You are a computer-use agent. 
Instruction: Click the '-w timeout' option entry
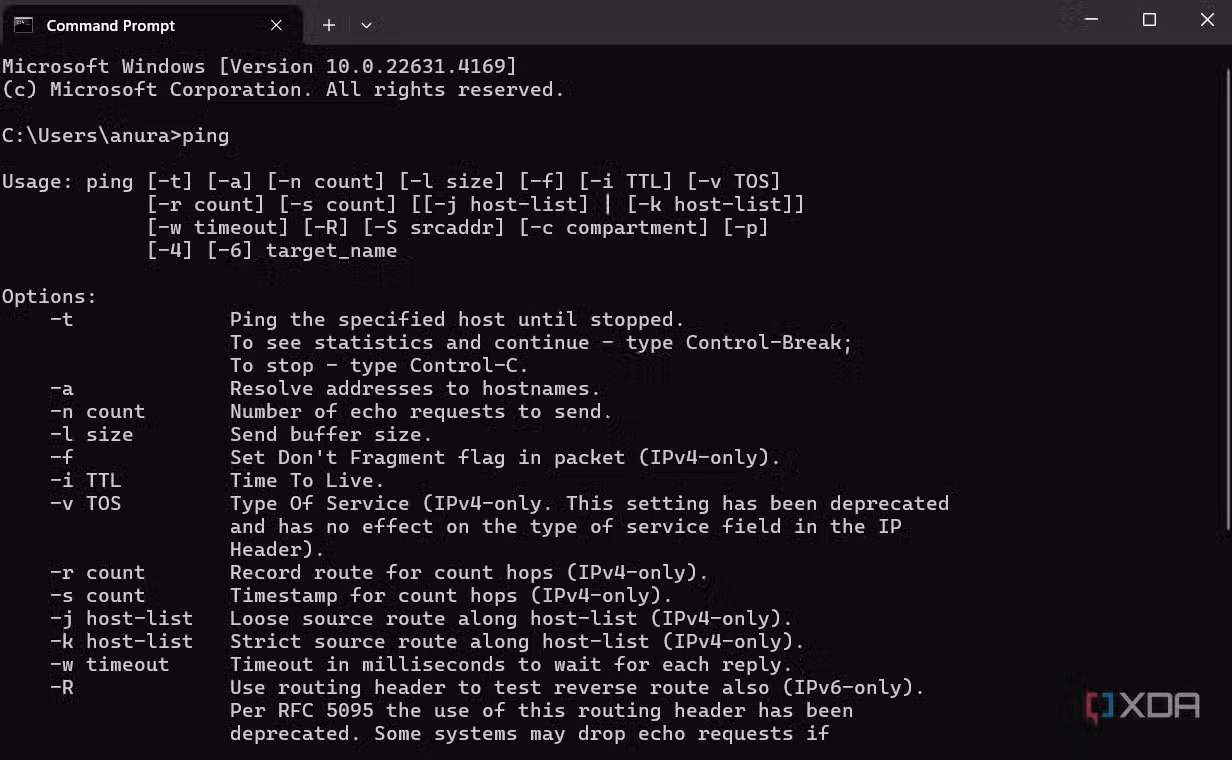click(110, 665)
